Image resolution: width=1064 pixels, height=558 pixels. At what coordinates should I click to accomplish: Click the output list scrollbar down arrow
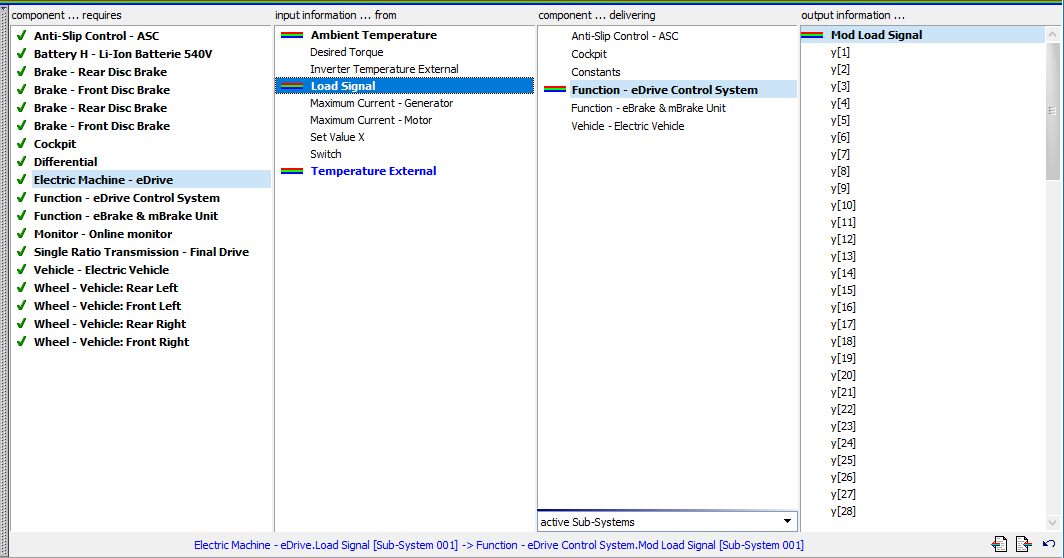[1053, 522]
